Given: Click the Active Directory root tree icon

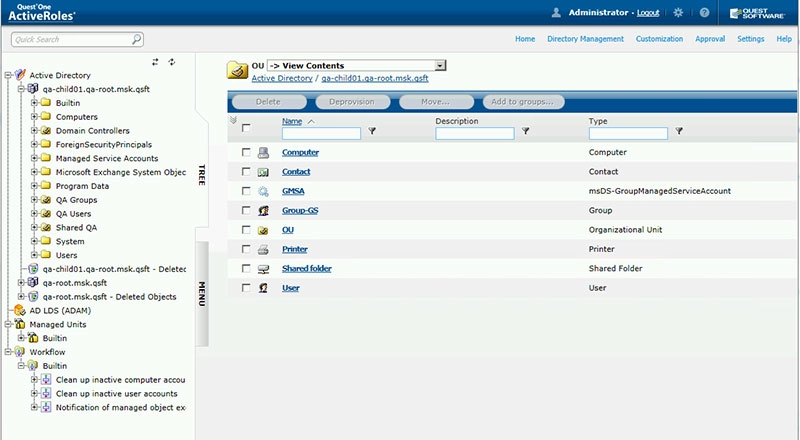Looking at the screenshot, I should click(20, 75).
